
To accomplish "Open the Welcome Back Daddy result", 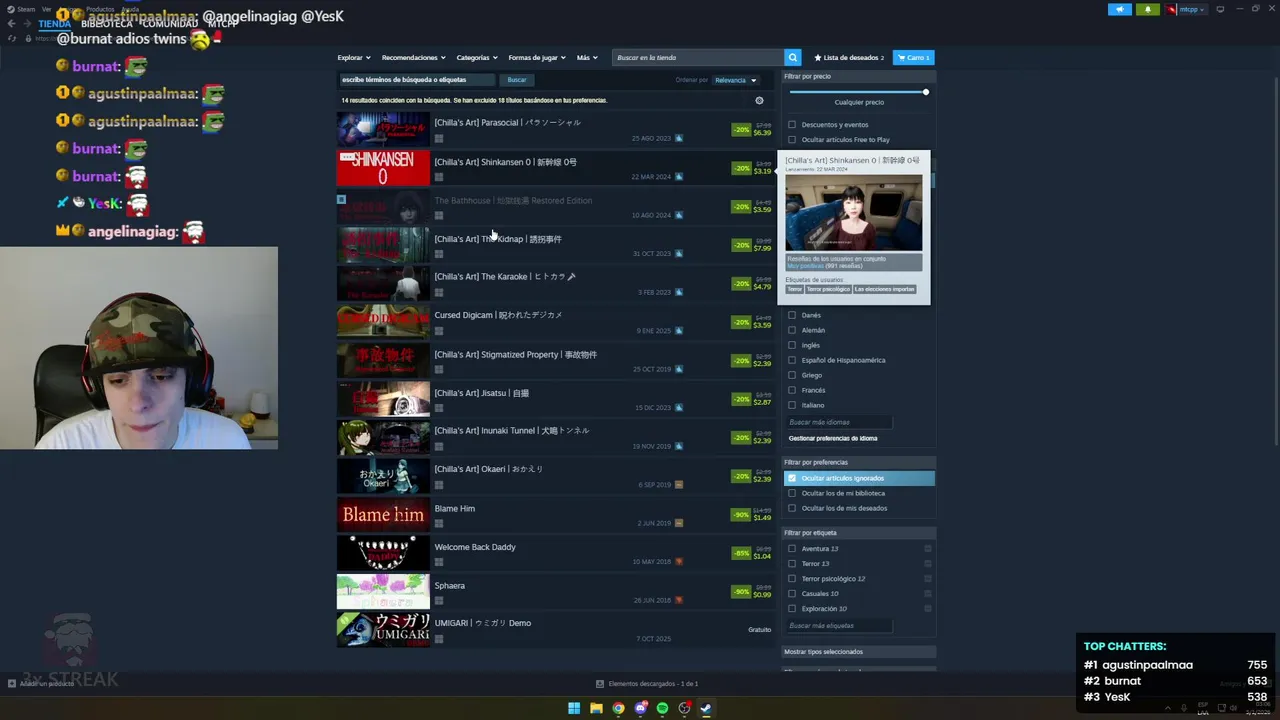I will 554,553.
